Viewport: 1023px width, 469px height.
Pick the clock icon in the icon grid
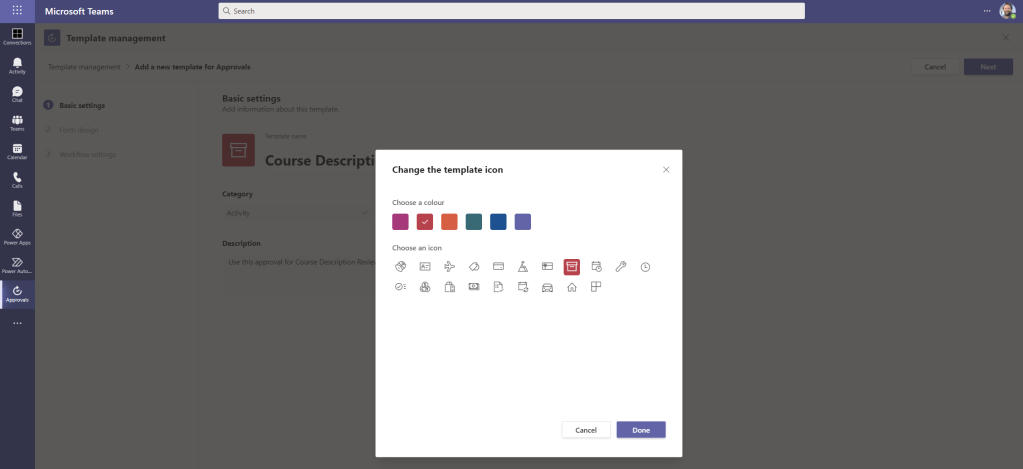pyautogui.click(x=645, y=266)
